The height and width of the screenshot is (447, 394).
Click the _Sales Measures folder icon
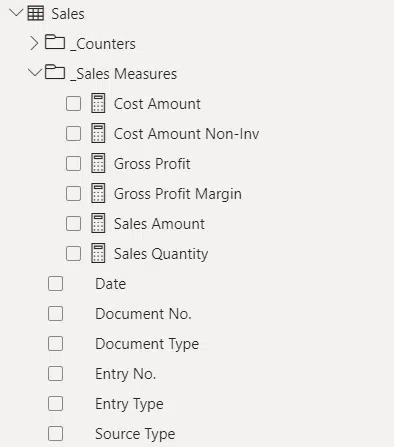[55, 72]
